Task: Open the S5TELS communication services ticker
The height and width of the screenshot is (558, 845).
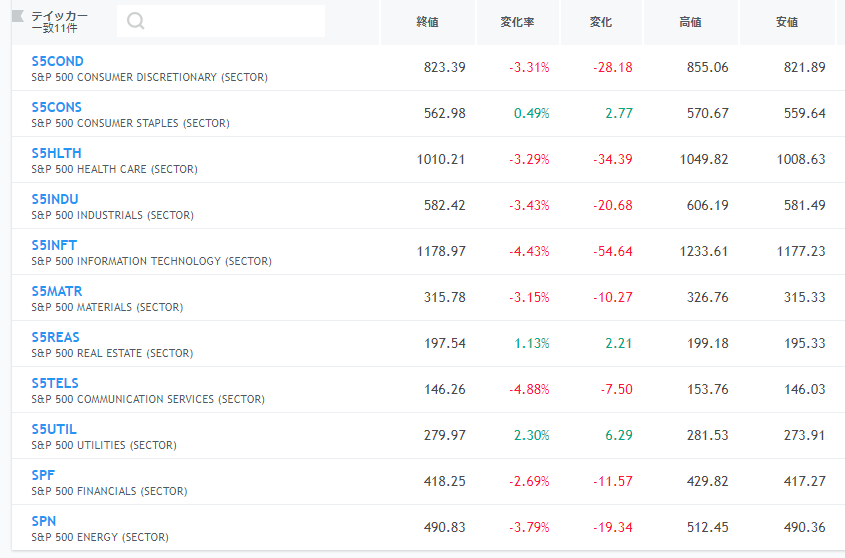Action: point(55,383)
